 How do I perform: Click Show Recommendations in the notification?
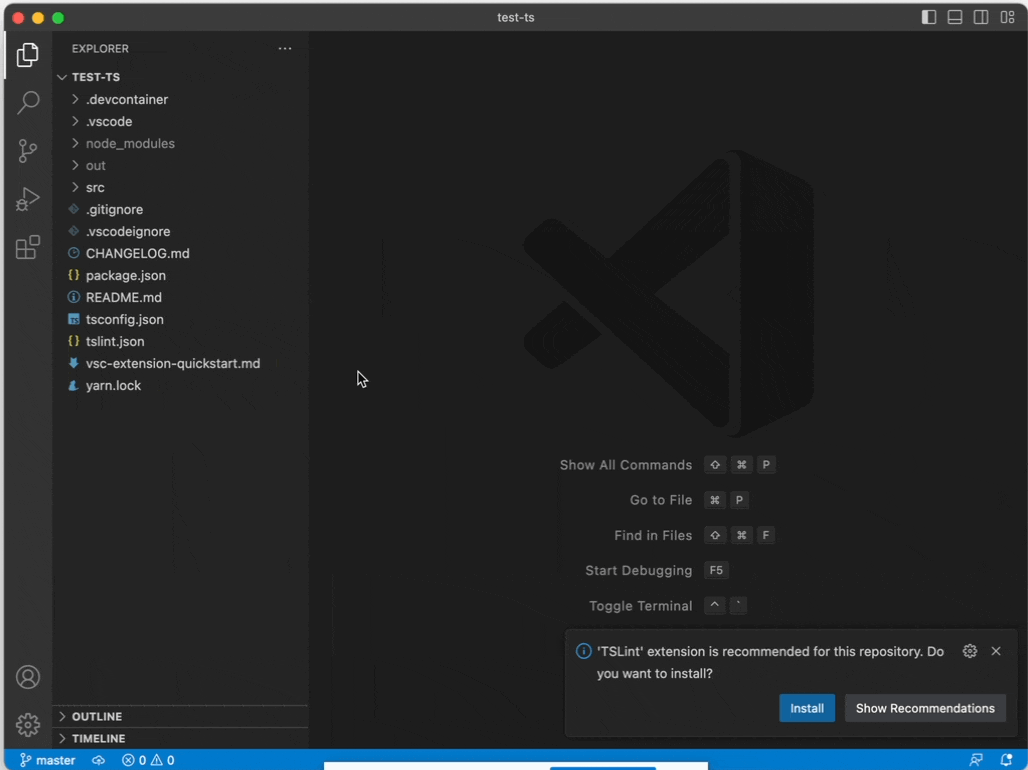[x=925, y=708]
